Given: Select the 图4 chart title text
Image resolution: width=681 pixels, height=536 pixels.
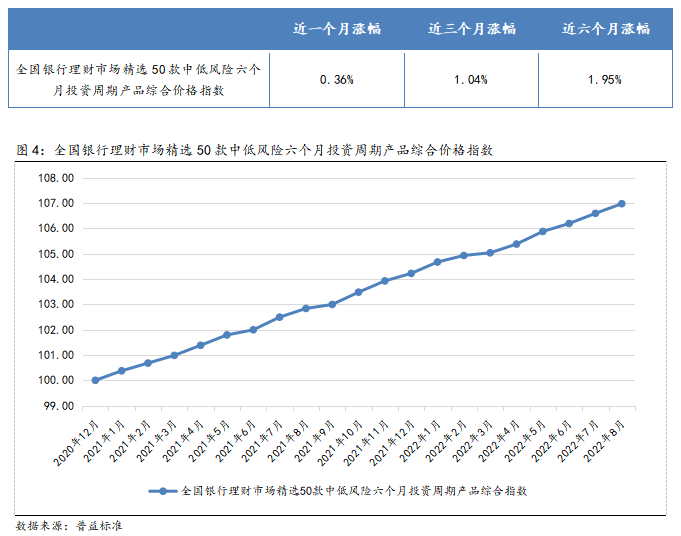Looking at the screenshot, I should [x=255, y=150].
